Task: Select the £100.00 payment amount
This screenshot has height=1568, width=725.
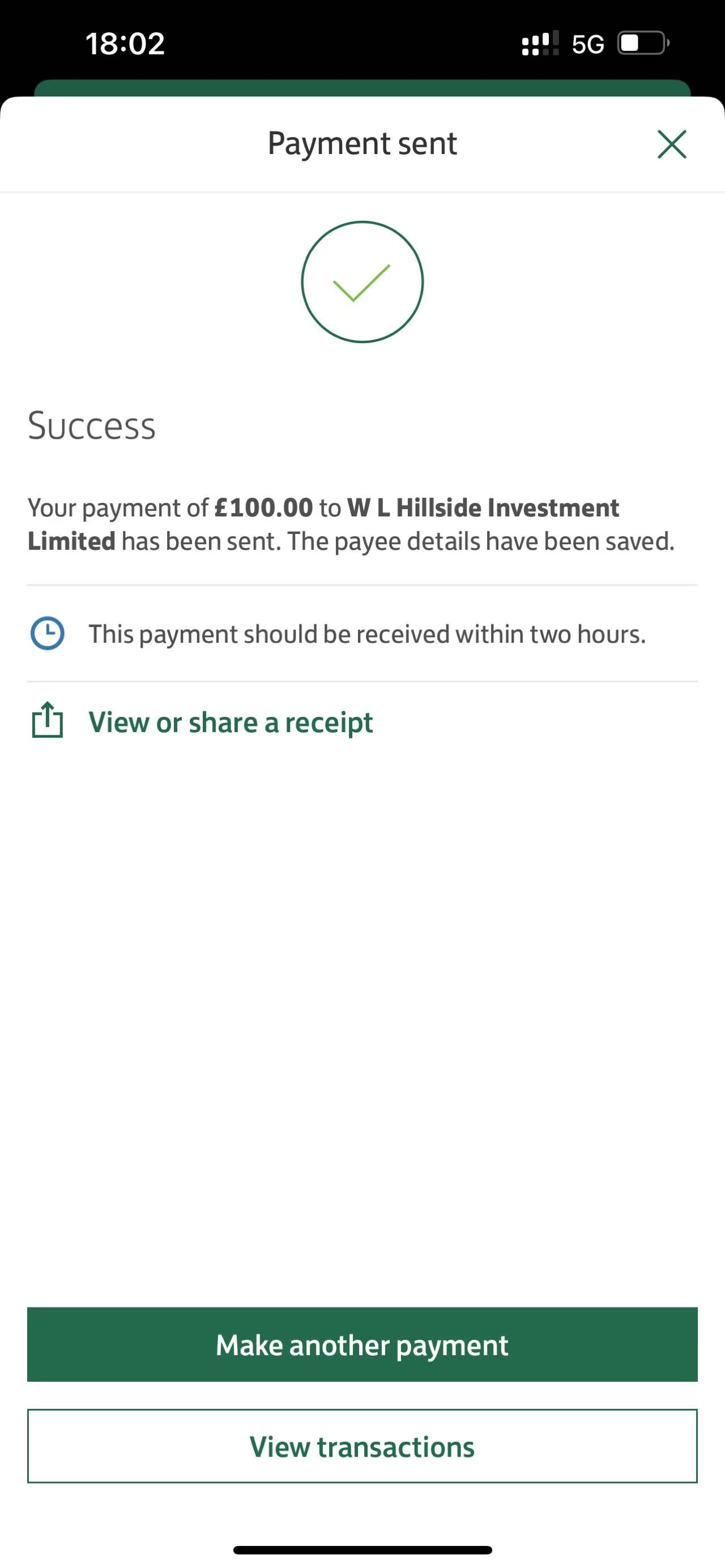Action: pos(263,507)
